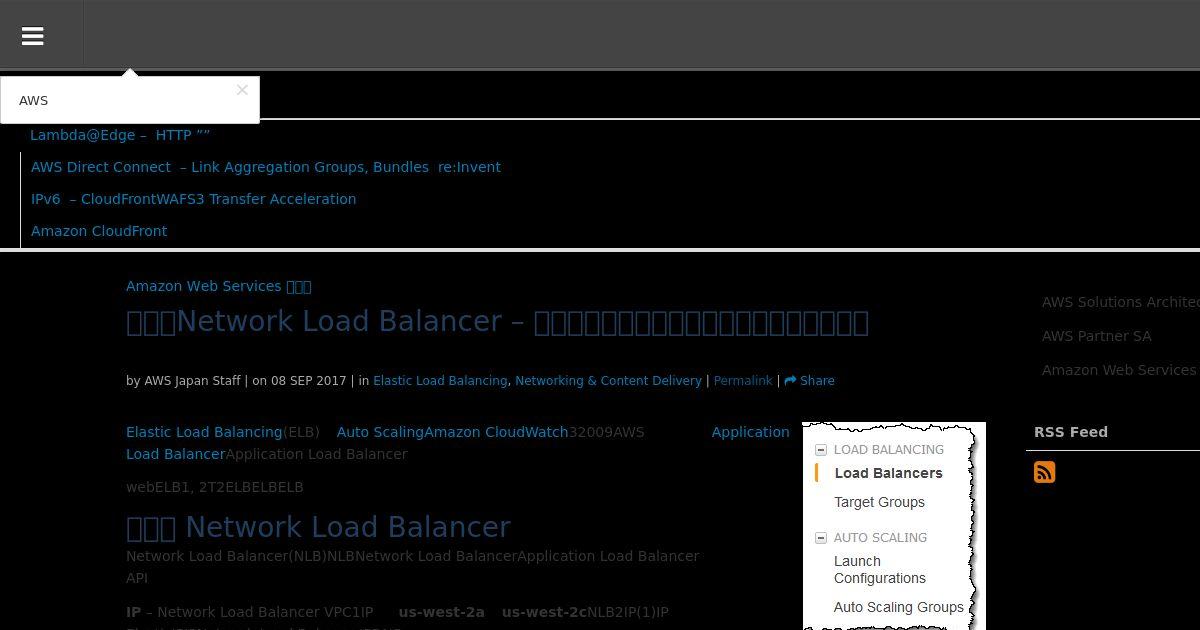Click the AWS text in popup
This screenshot has width=1200, height=630.
click(x=33, y=101)
